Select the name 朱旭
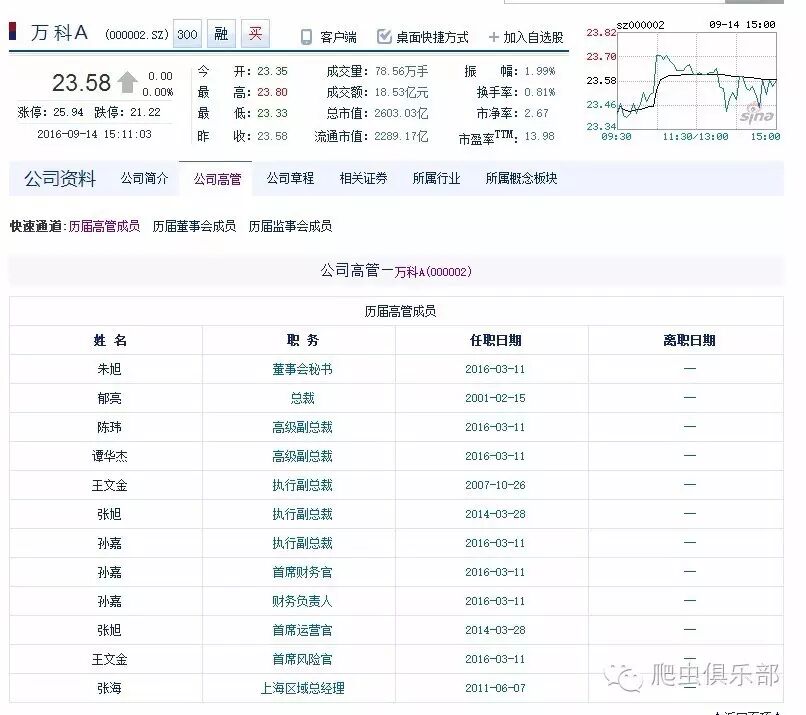Image resolution: width=806 pixels, height=715 pixels. (x=109, y=369)
